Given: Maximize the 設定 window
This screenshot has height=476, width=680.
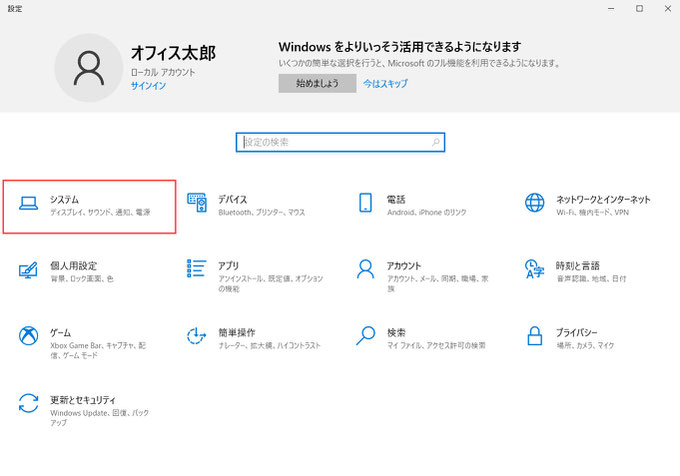Looking at the screenshot, I should (639, 9).
